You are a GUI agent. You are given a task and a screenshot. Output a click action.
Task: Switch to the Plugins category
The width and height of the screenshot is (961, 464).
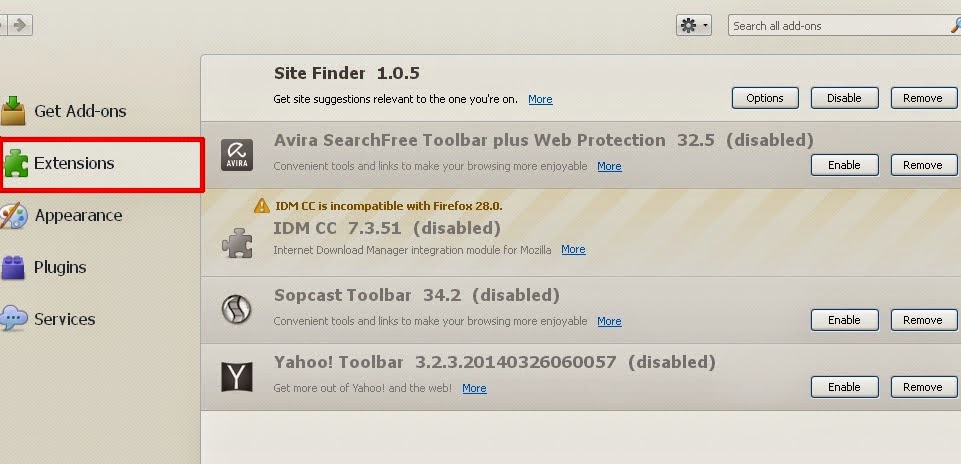coord(60,267)
